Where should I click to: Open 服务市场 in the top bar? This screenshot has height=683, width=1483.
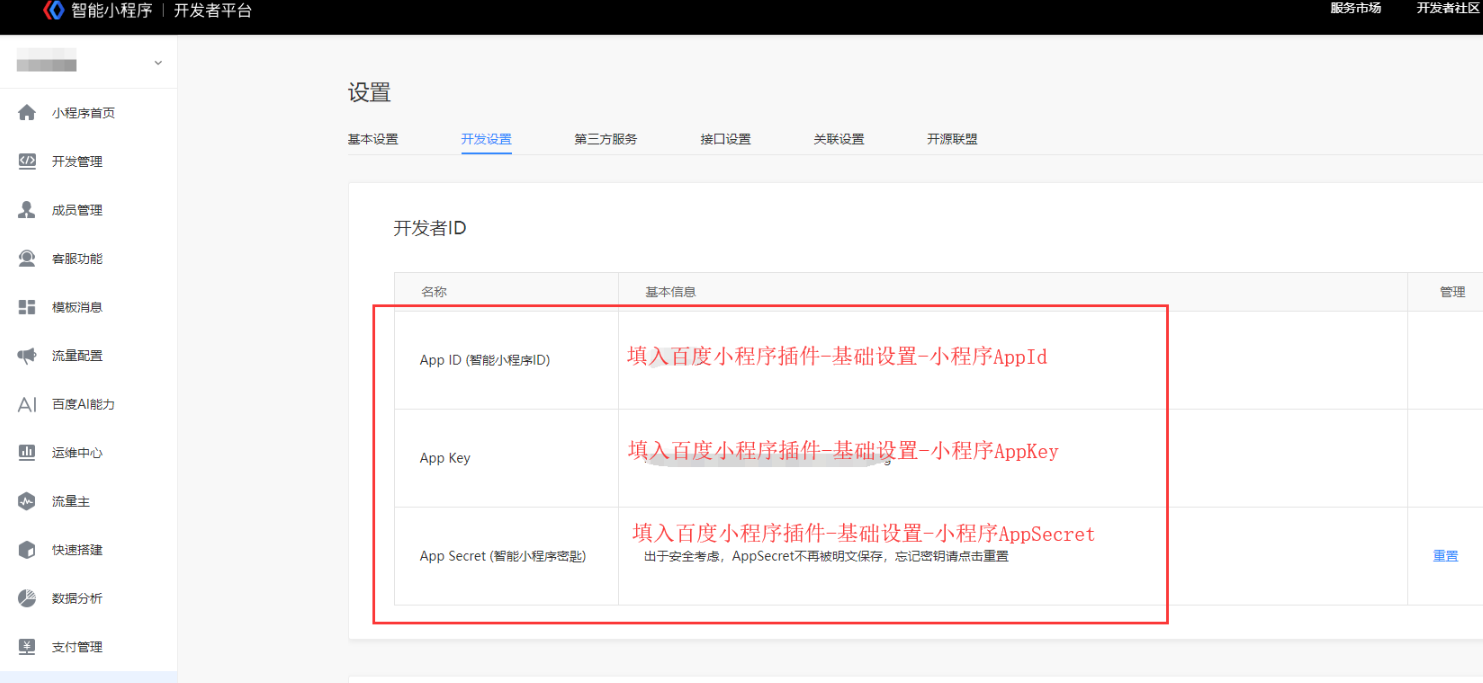(x=1356, y=8)
